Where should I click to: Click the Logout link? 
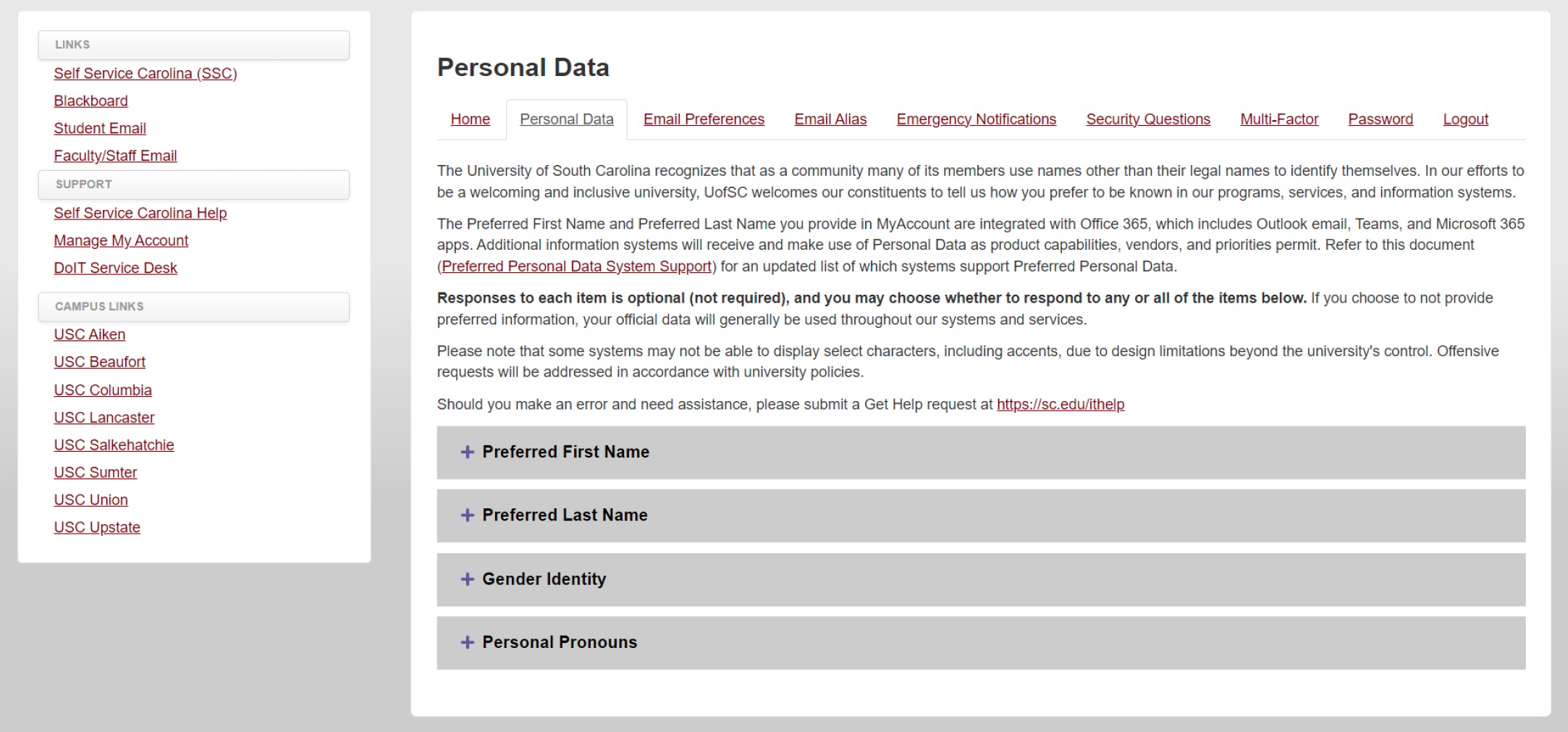(1465, 119)
